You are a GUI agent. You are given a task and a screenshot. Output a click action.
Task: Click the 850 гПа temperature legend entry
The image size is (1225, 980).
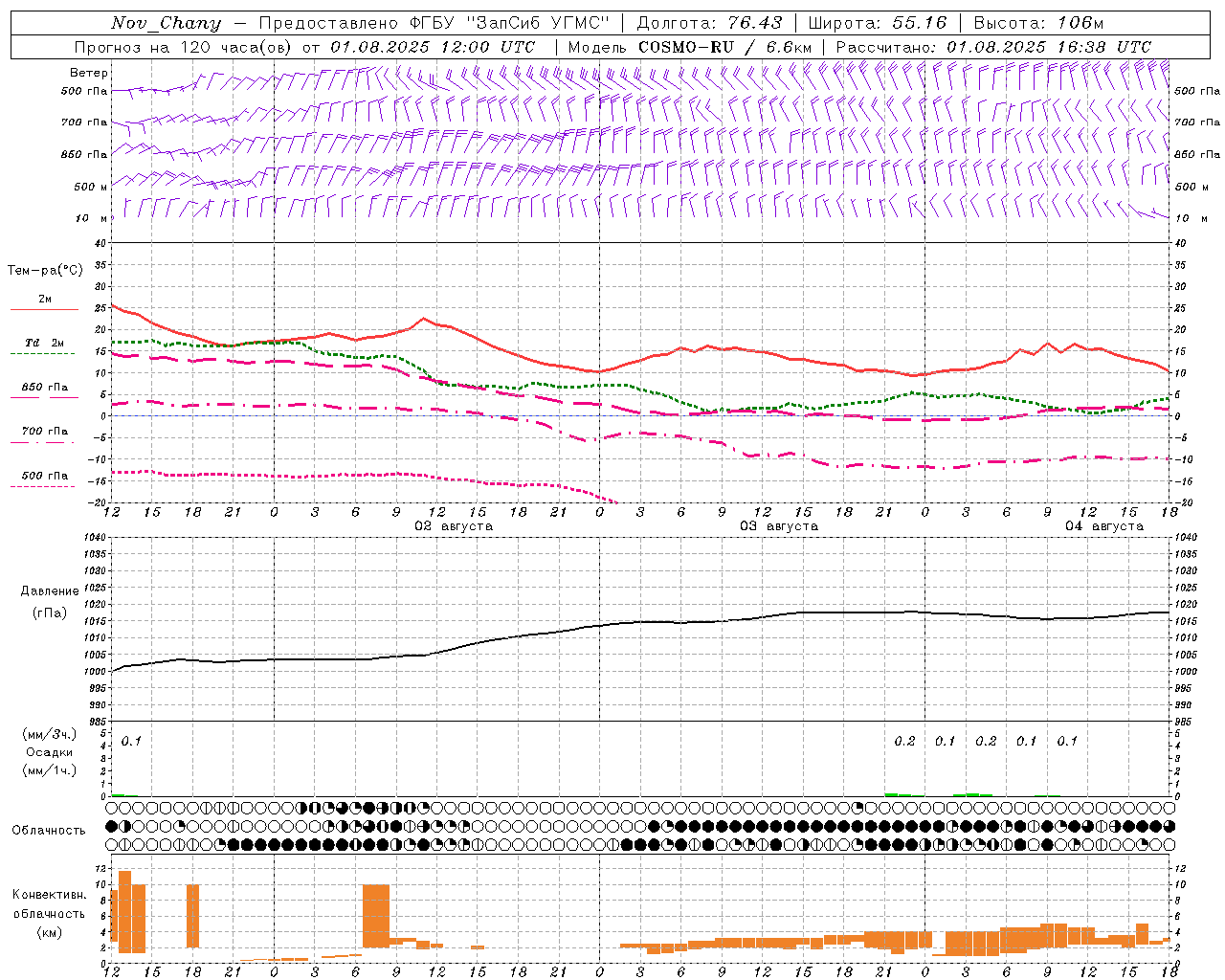tap(45, 388)
